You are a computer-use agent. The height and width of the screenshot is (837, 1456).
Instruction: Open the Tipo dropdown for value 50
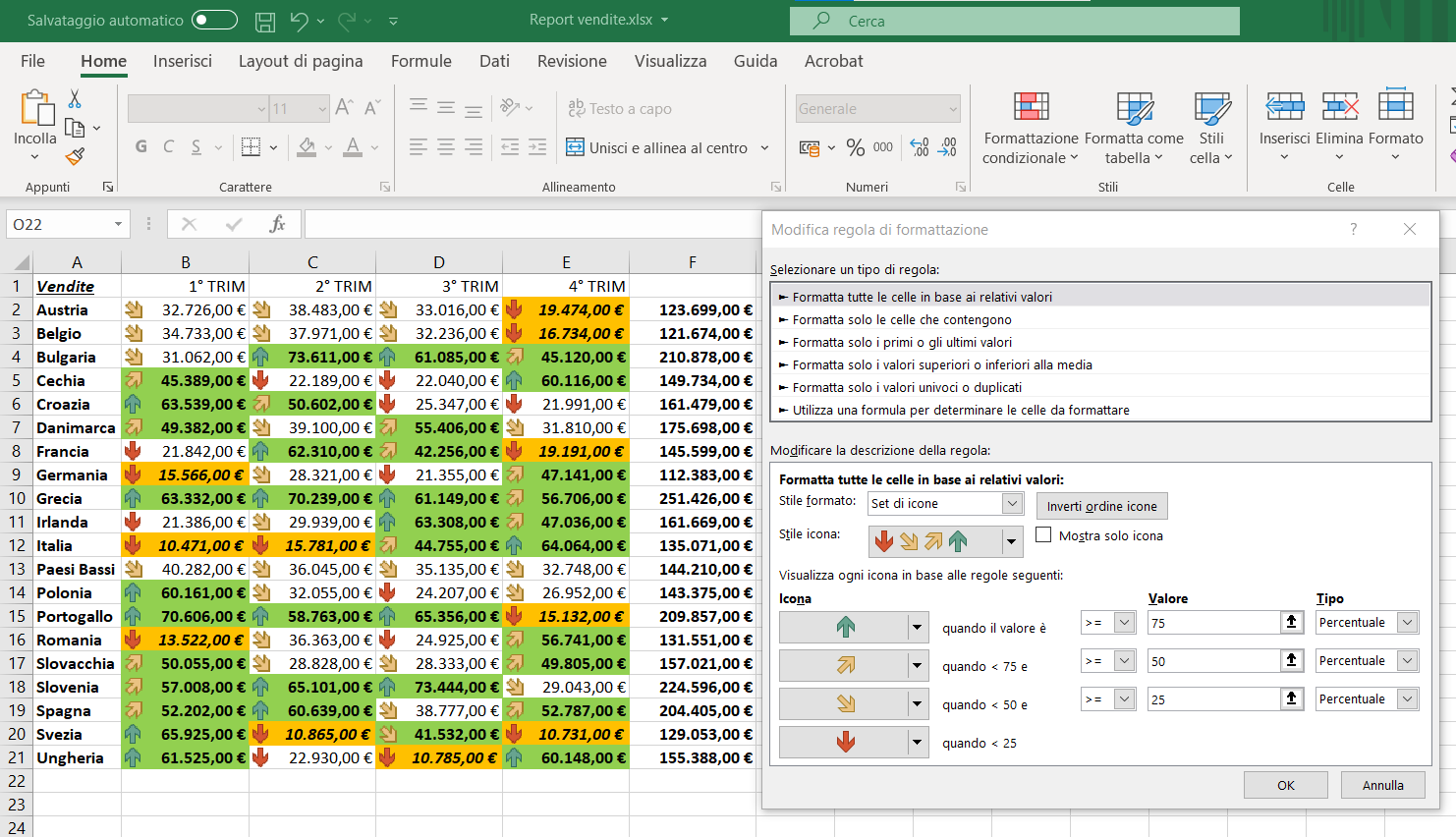point(1408,661)
